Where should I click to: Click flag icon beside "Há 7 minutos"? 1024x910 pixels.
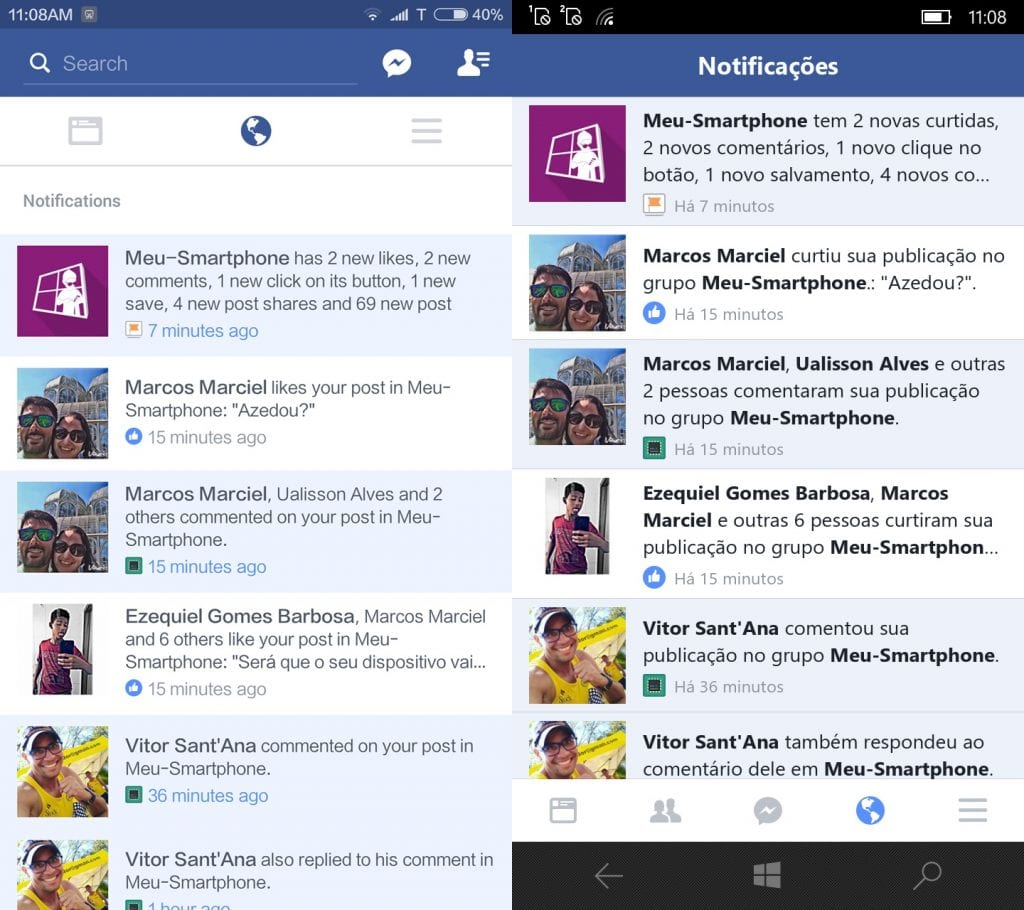click(654, 205)
